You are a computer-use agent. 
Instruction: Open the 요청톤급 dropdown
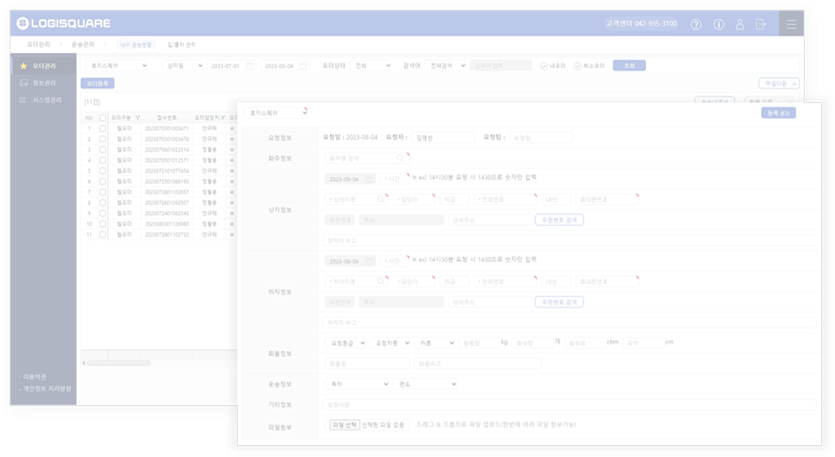346,343
